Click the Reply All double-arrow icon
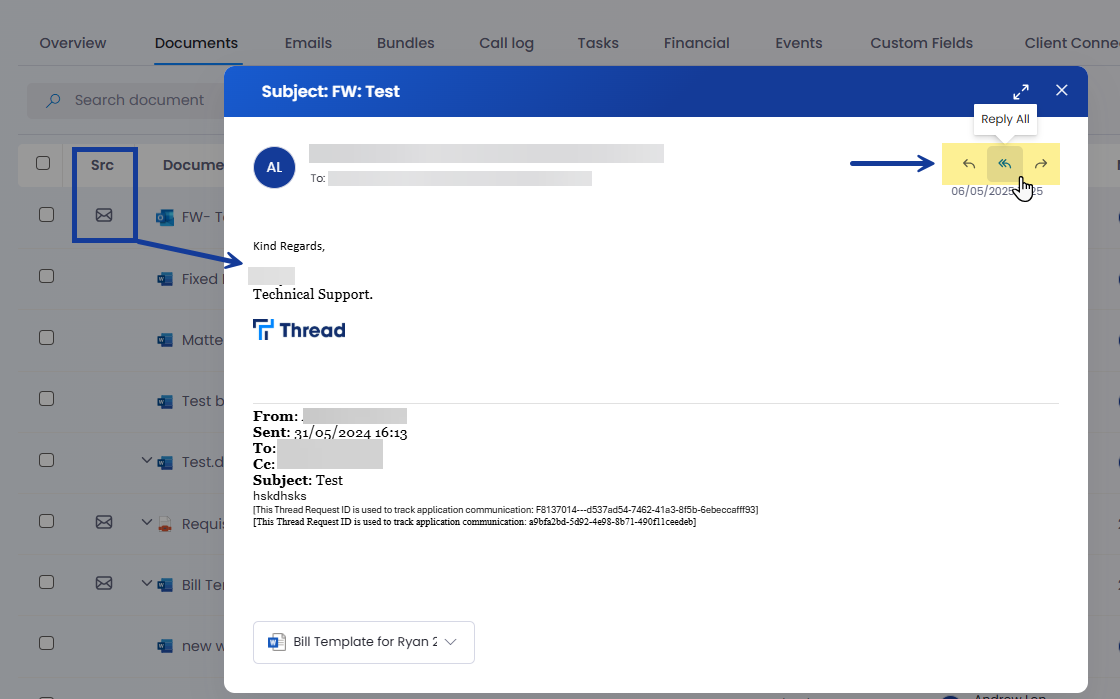Image resolution: width=1120 pixels, height=699 pixels. point(1004,164)
